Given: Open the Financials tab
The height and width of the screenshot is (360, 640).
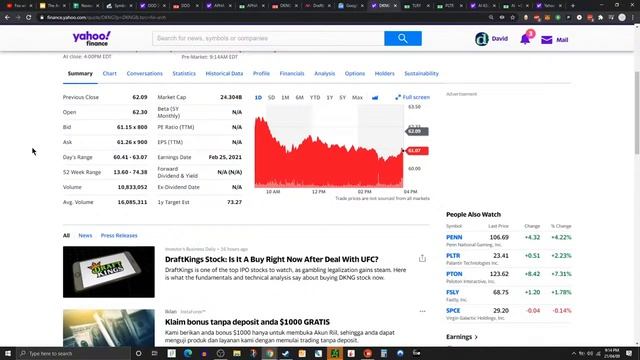Looking at the screenshot, I should click(292, 73).
